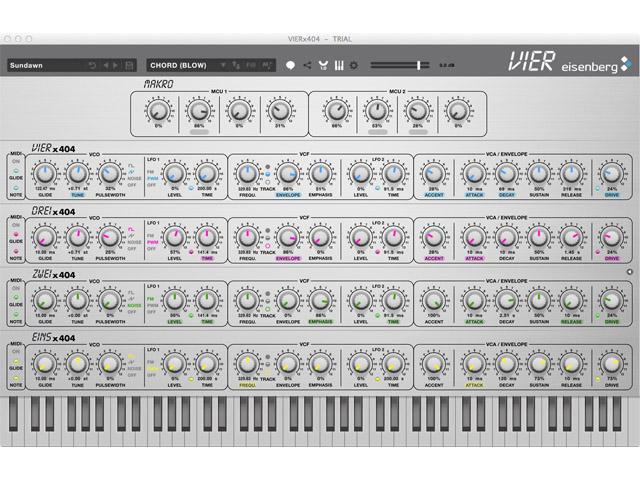Go to the previous preset with the left arrow

(x=106, y=65)
